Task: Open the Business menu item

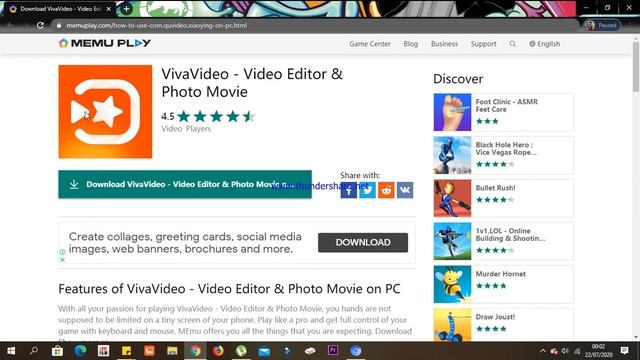Action: pyautogui.click(x=444, y=44)
